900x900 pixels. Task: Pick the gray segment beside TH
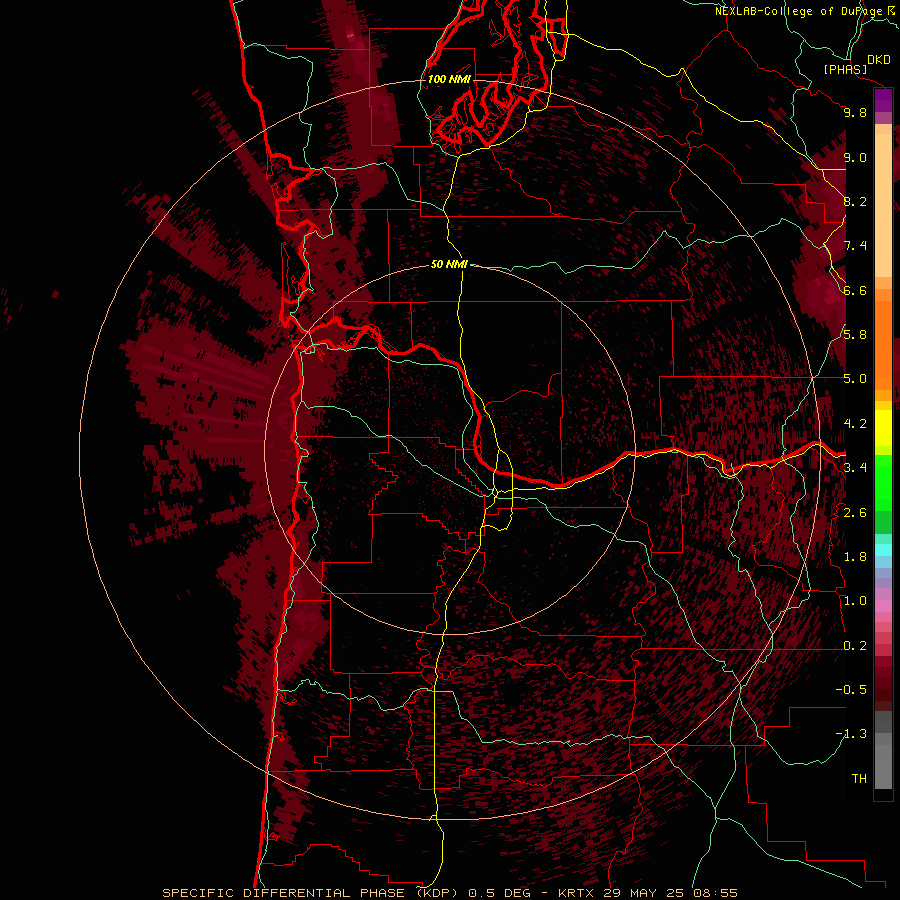883,768
